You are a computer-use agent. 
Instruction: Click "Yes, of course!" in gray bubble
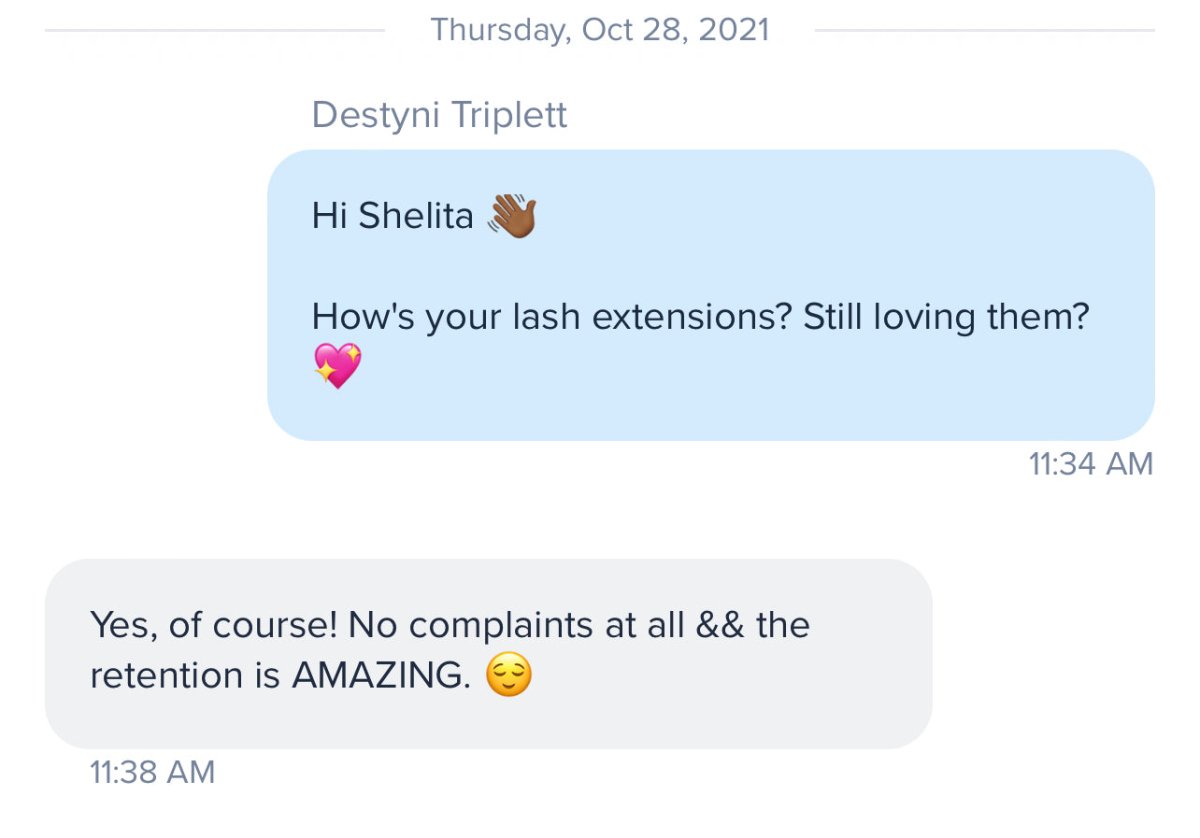click(x=212, y=626)
